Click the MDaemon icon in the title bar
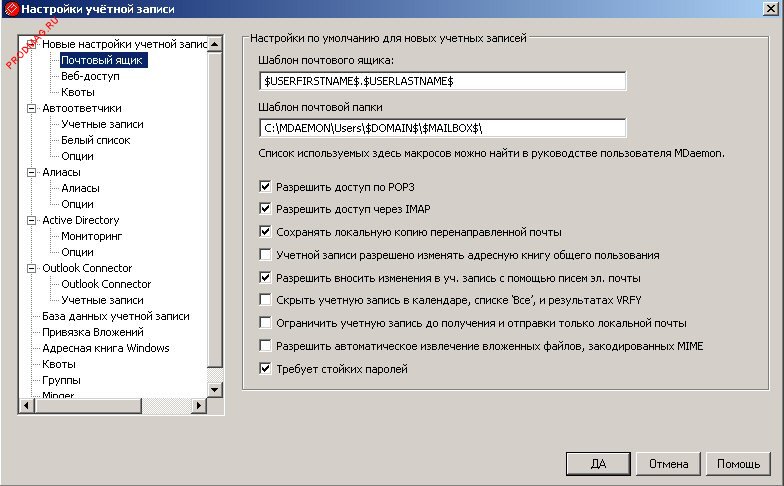Screen dimensions: 784x486 point(10,9)
